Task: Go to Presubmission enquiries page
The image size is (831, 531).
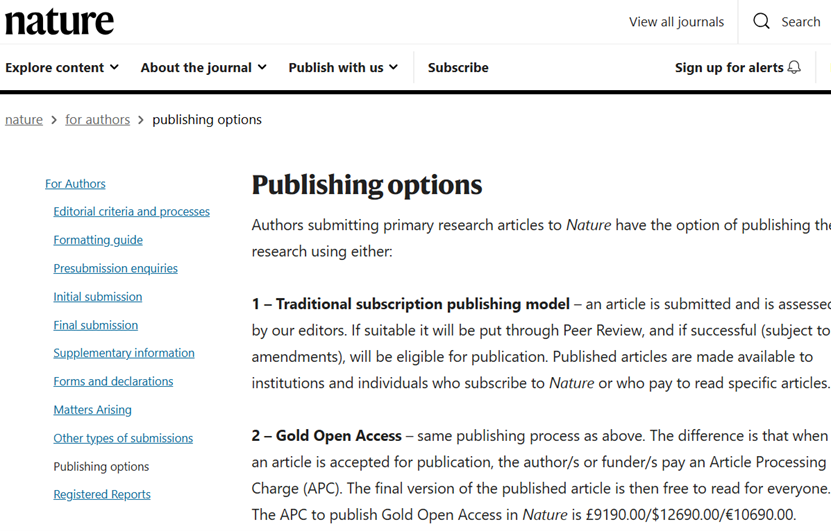Action: pos(115,268)
